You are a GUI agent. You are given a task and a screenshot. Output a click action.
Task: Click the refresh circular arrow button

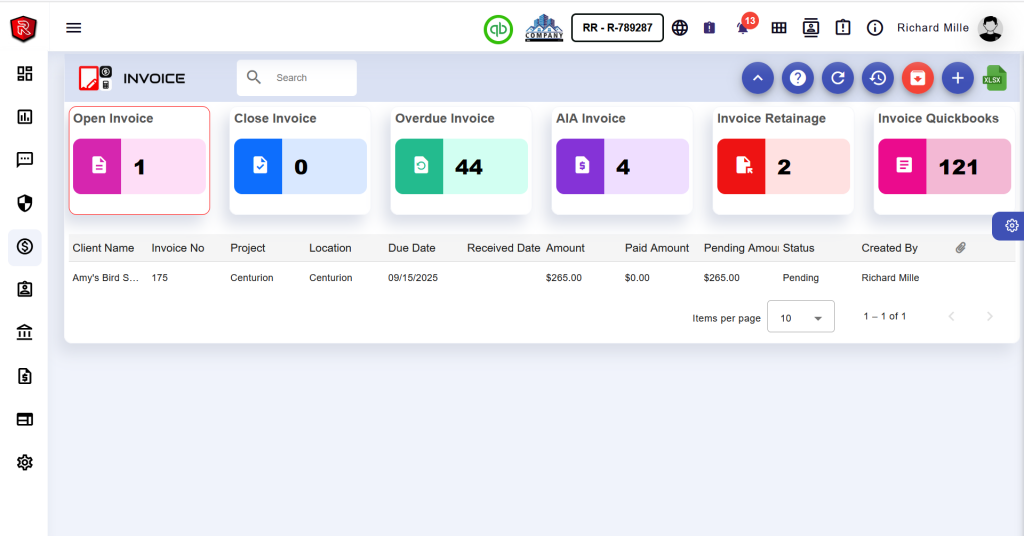pyautogui.click(x=837, y=78)
